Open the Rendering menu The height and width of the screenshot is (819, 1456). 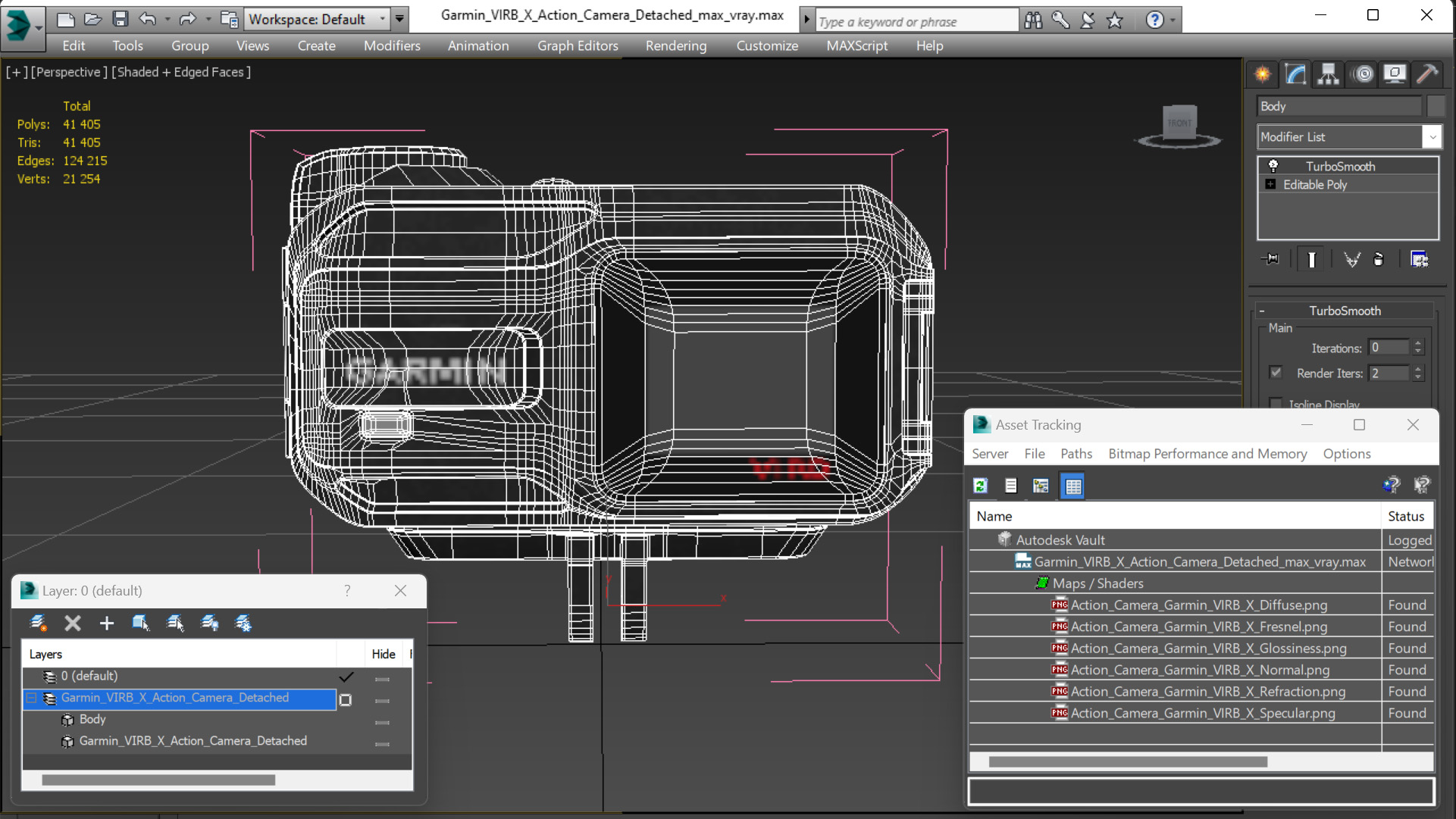676,45
